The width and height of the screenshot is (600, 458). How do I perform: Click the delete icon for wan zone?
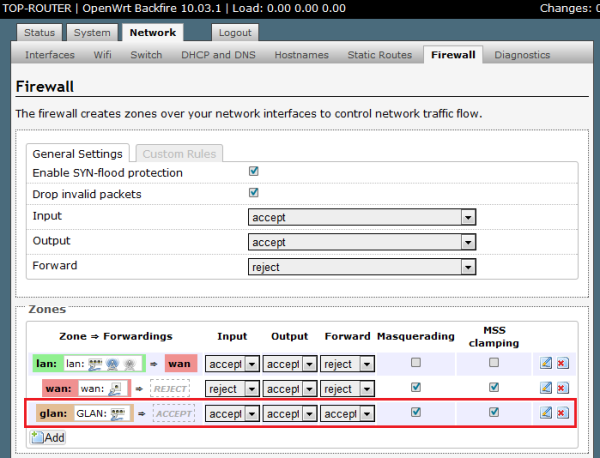tap(561, 388)
